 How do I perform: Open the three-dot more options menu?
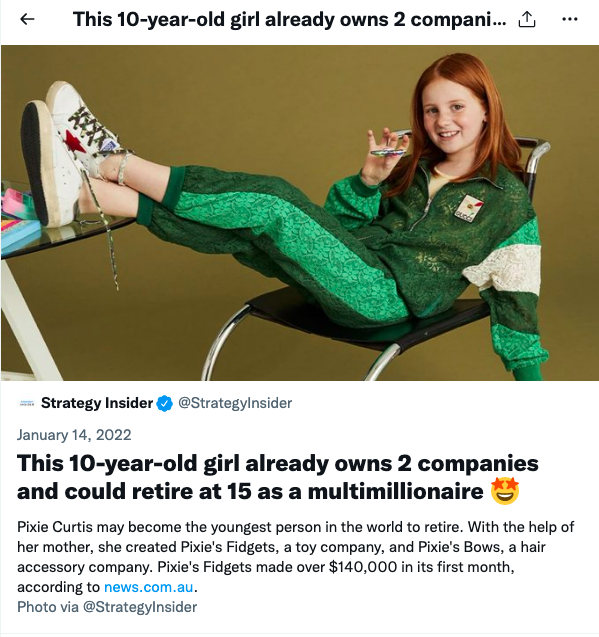pos(570,19)
